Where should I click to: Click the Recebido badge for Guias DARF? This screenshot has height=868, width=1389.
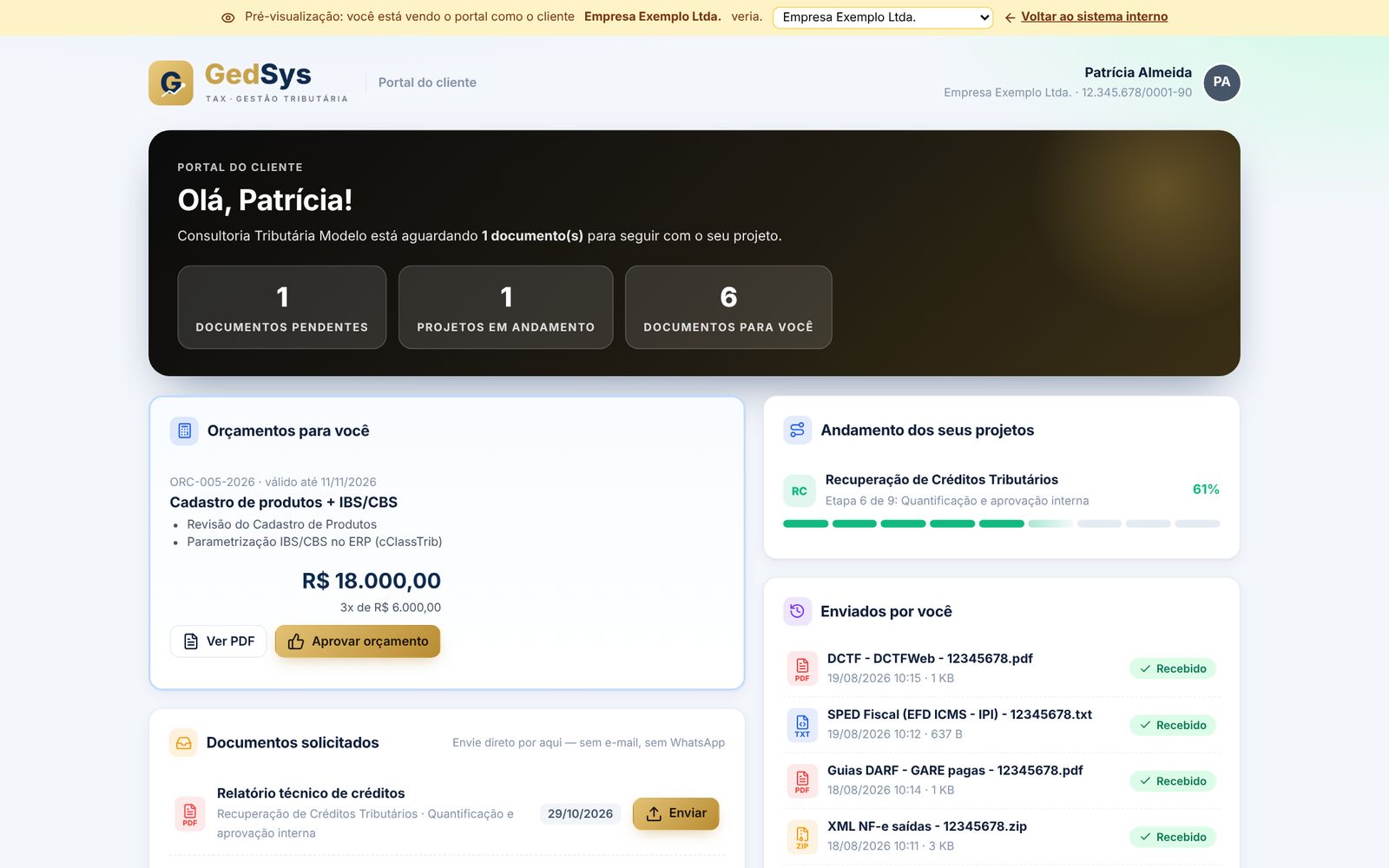tap(1173, 781)
